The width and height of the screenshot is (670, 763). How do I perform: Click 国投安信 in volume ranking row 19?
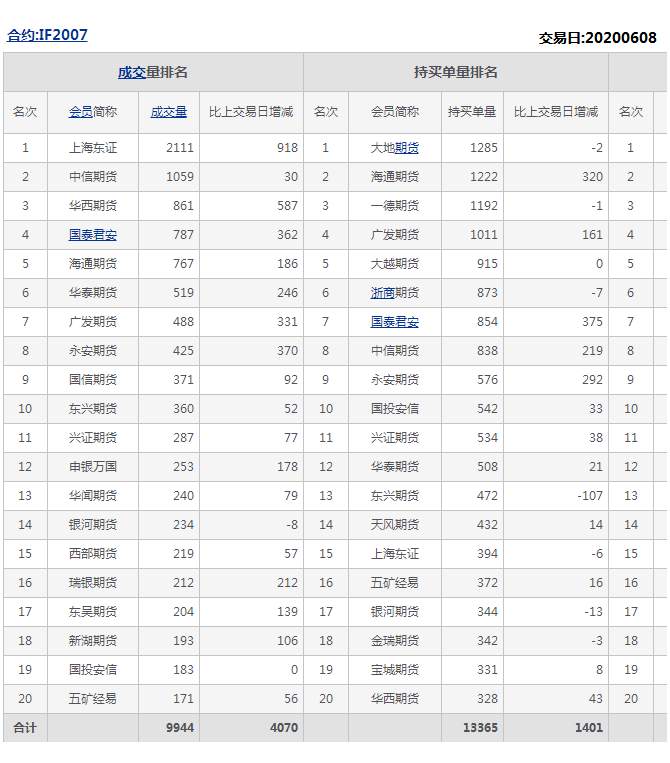click(x=93, y=670)
